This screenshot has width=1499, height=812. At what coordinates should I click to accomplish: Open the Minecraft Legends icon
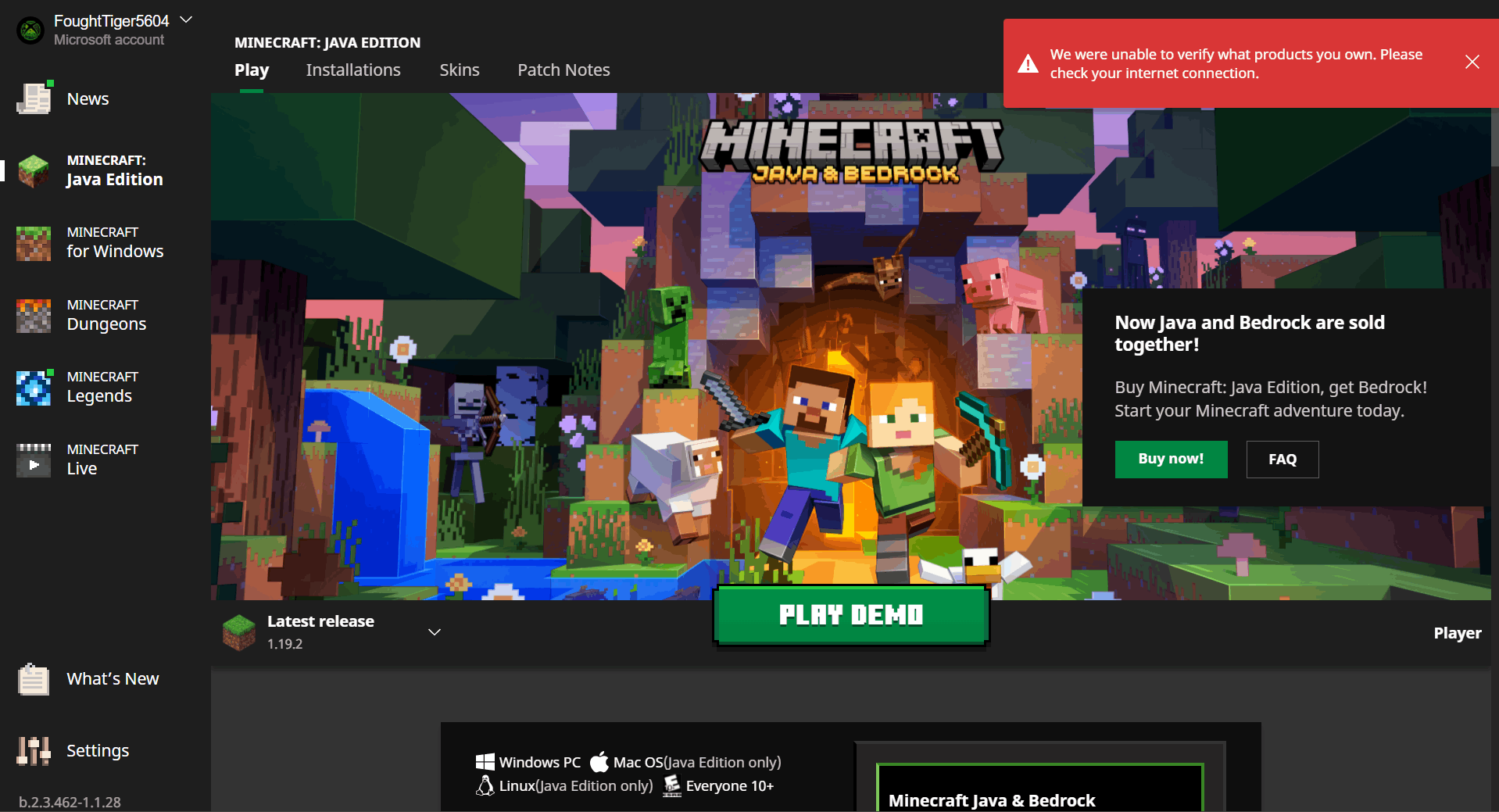(34, 388)
